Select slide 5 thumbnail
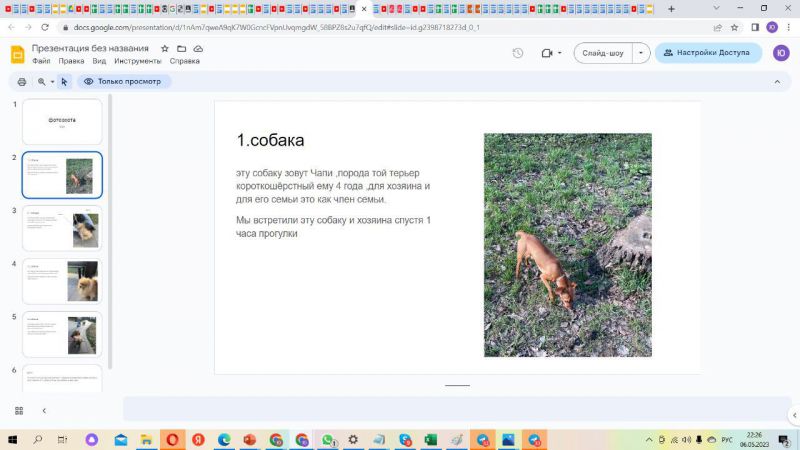Image resolution: width=800 pixels, height=450 pixels. (62, 334)
